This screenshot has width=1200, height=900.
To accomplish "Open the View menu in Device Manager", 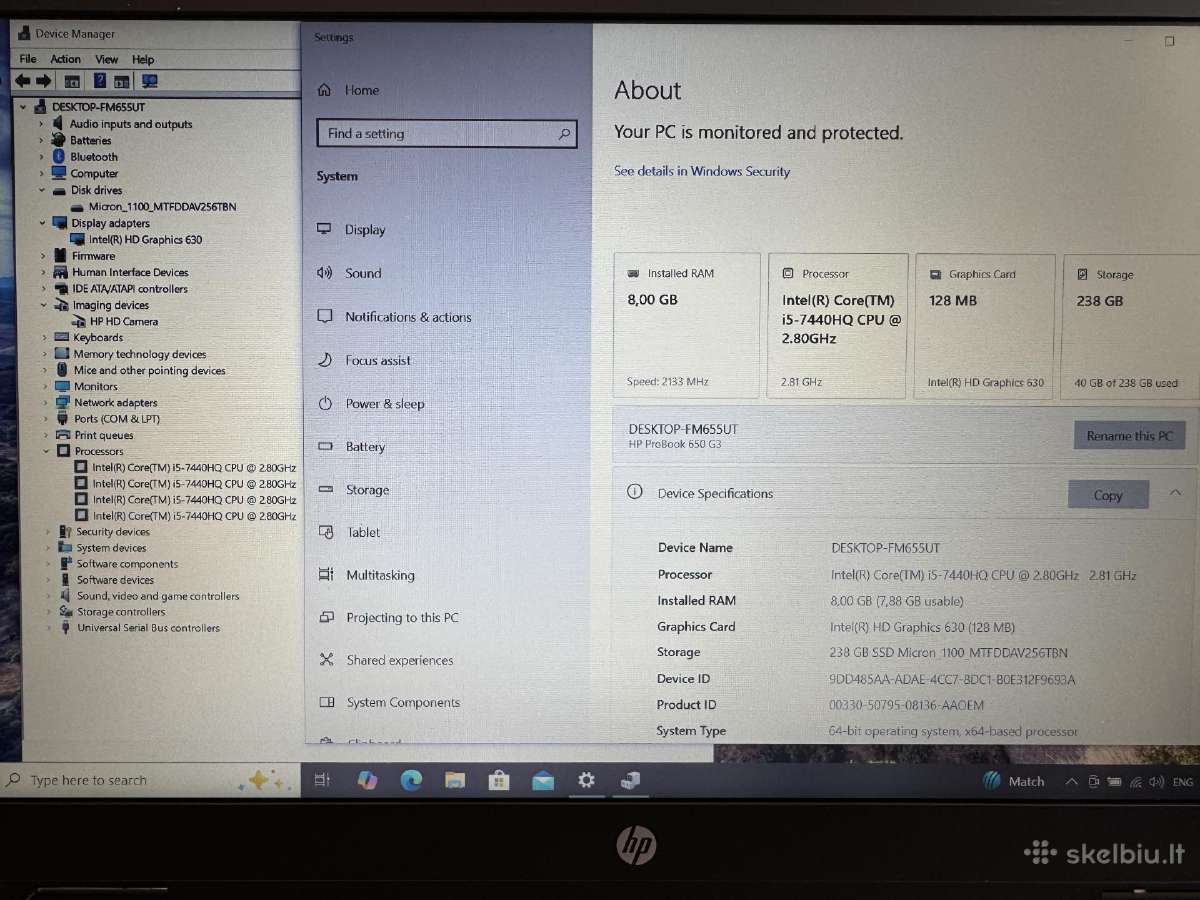I will pyautogui.click(x=107, y=59).
